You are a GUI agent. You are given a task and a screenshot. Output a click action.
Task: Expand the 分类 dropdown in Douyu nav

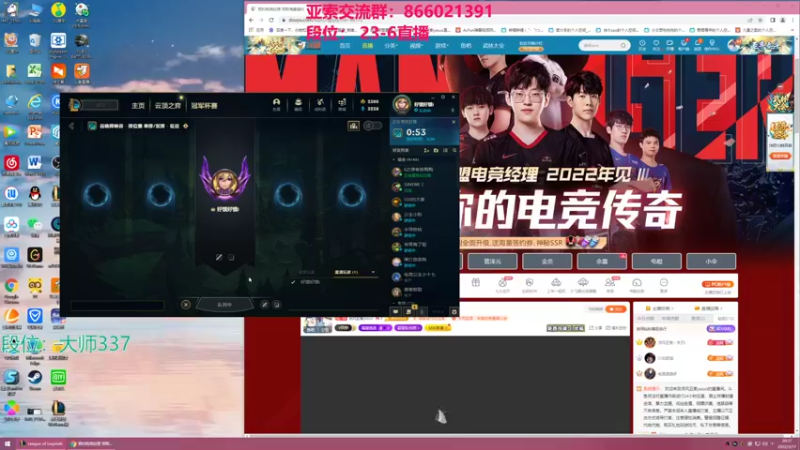coord(391,45)
